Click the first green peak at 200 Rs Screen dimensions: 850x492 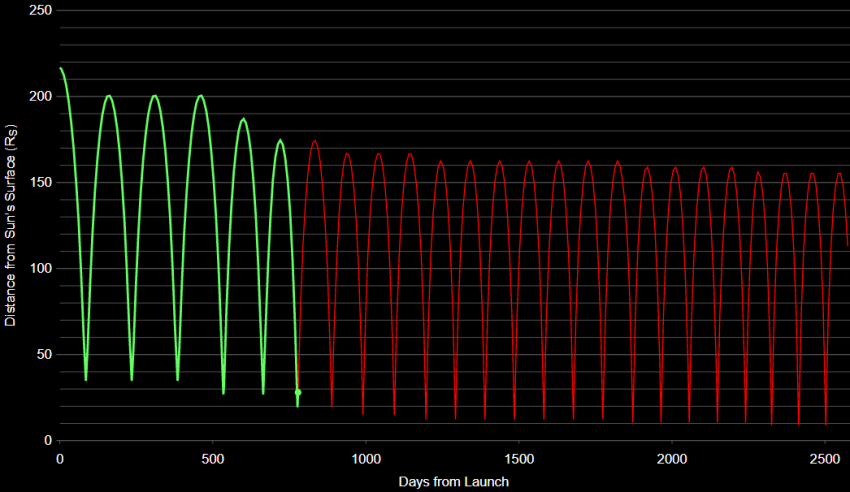(108, 96)
